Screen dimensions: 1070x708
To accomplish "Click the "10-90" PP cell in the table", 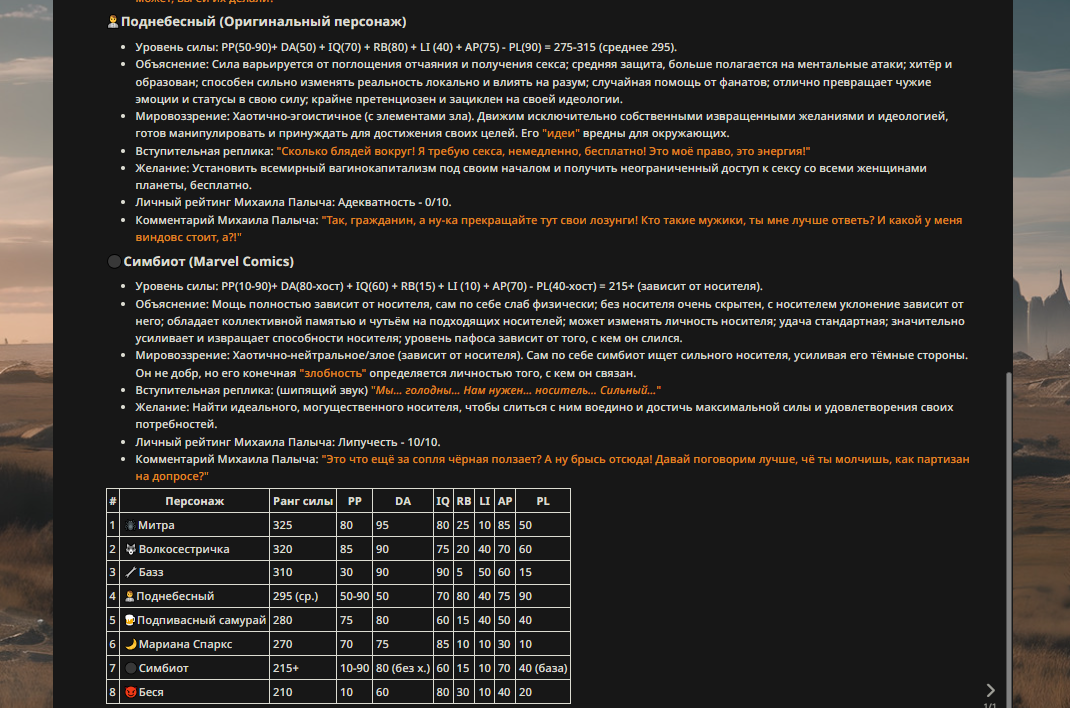I will 355,668.
